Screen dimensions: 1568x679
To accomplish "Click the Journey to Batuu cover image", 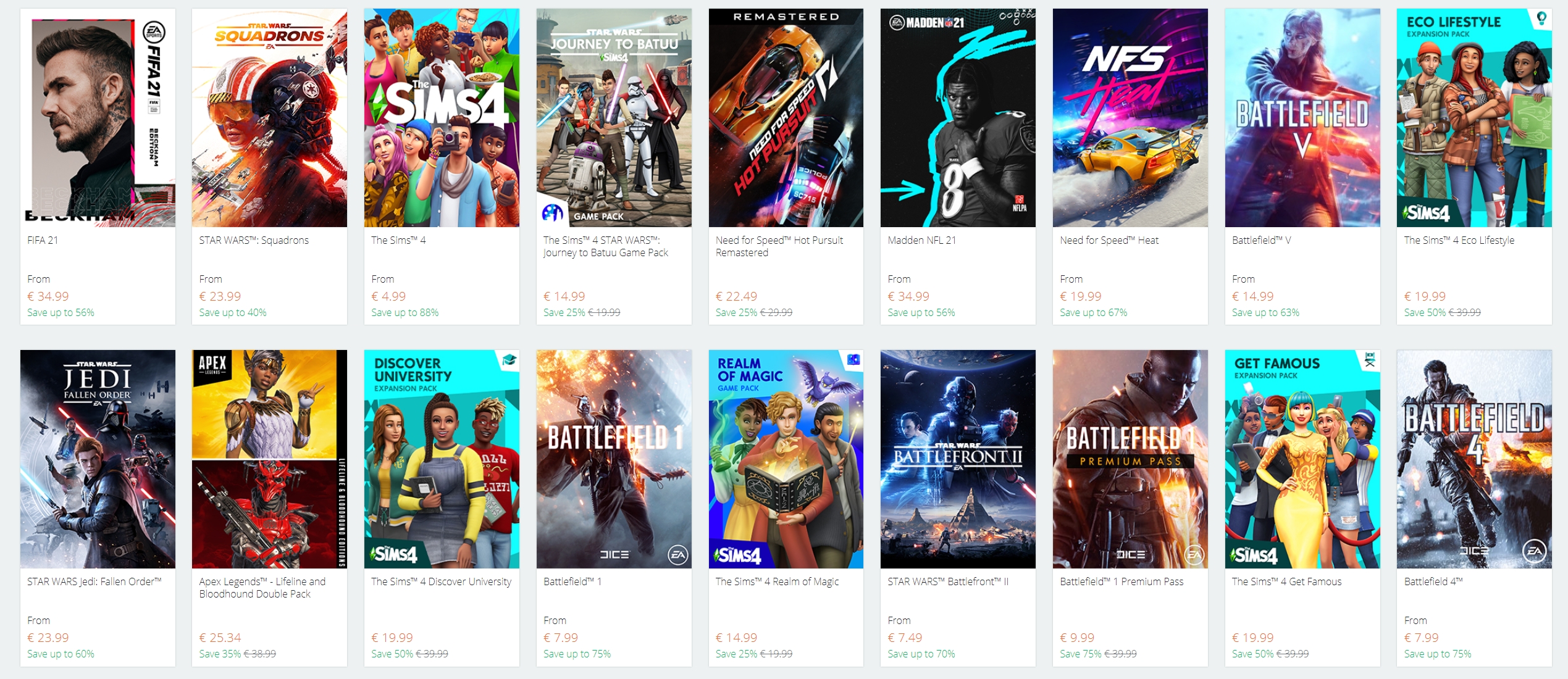I will (x=614, y=117).
